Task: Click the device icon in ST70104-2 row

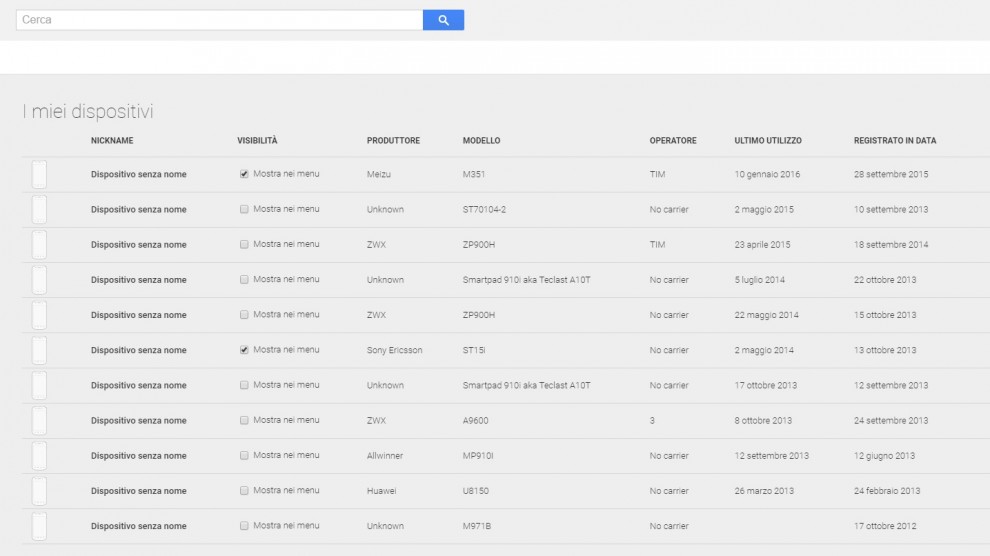Action: pos(39,210)
